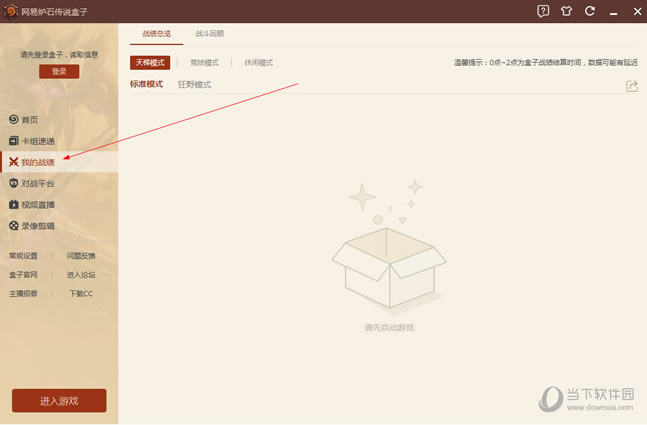Choose the 标准模式 standard format
647x425 pixels.
coord(146,84)
